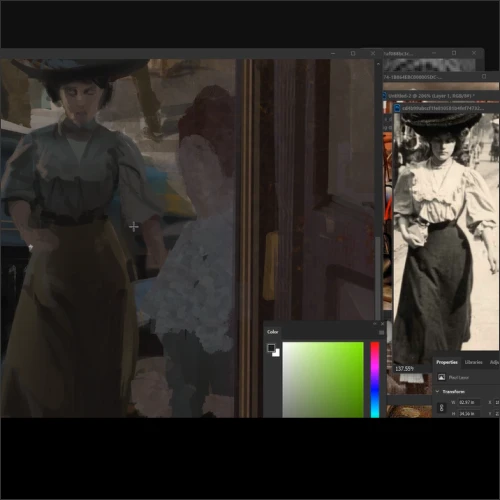Switch to the Libraries tab
Image resolution: width=500 pixels, height=500 pixels.
click(473, 362)
